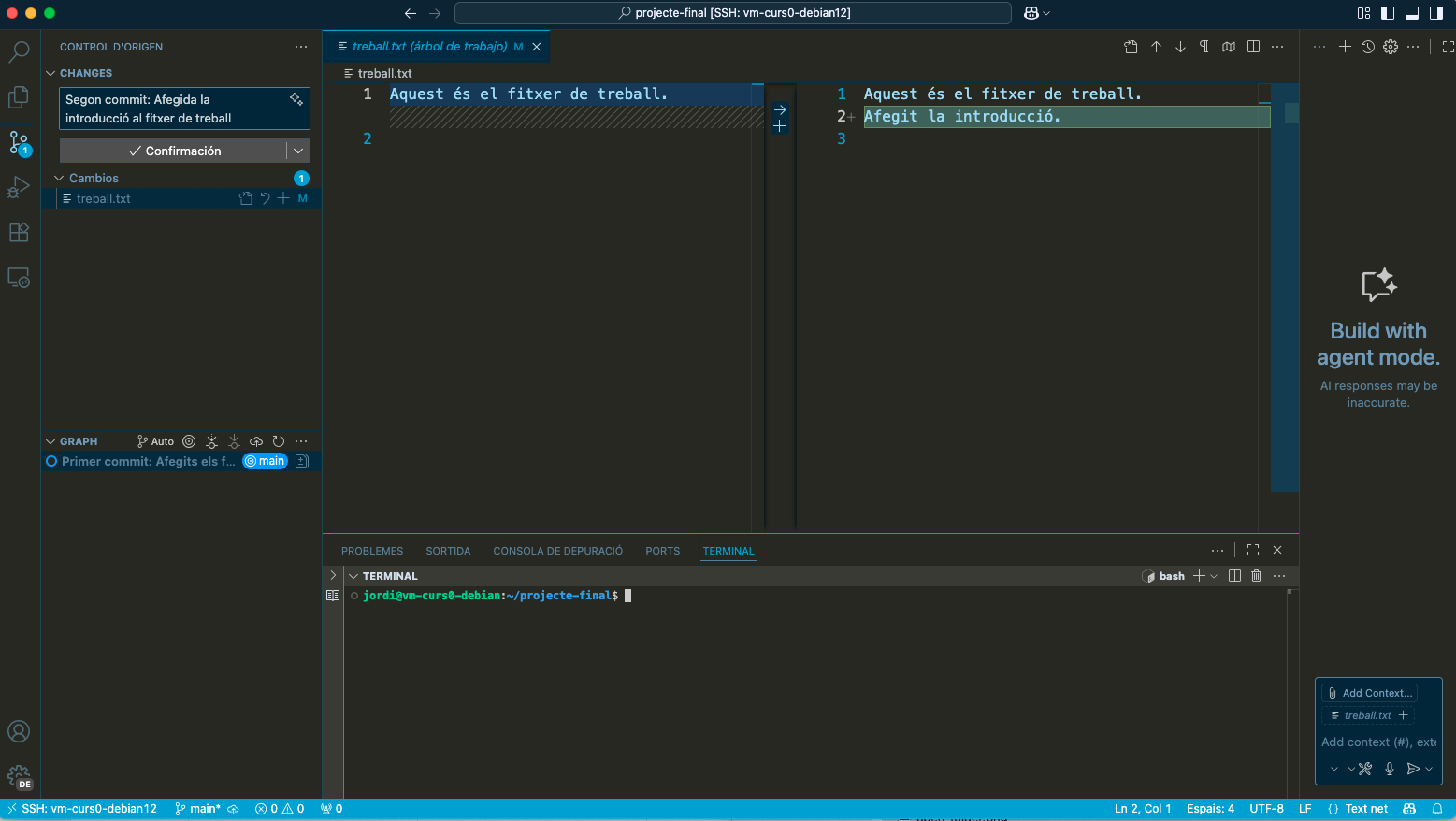Generate commit message with sparkle icon

(296, 99)
